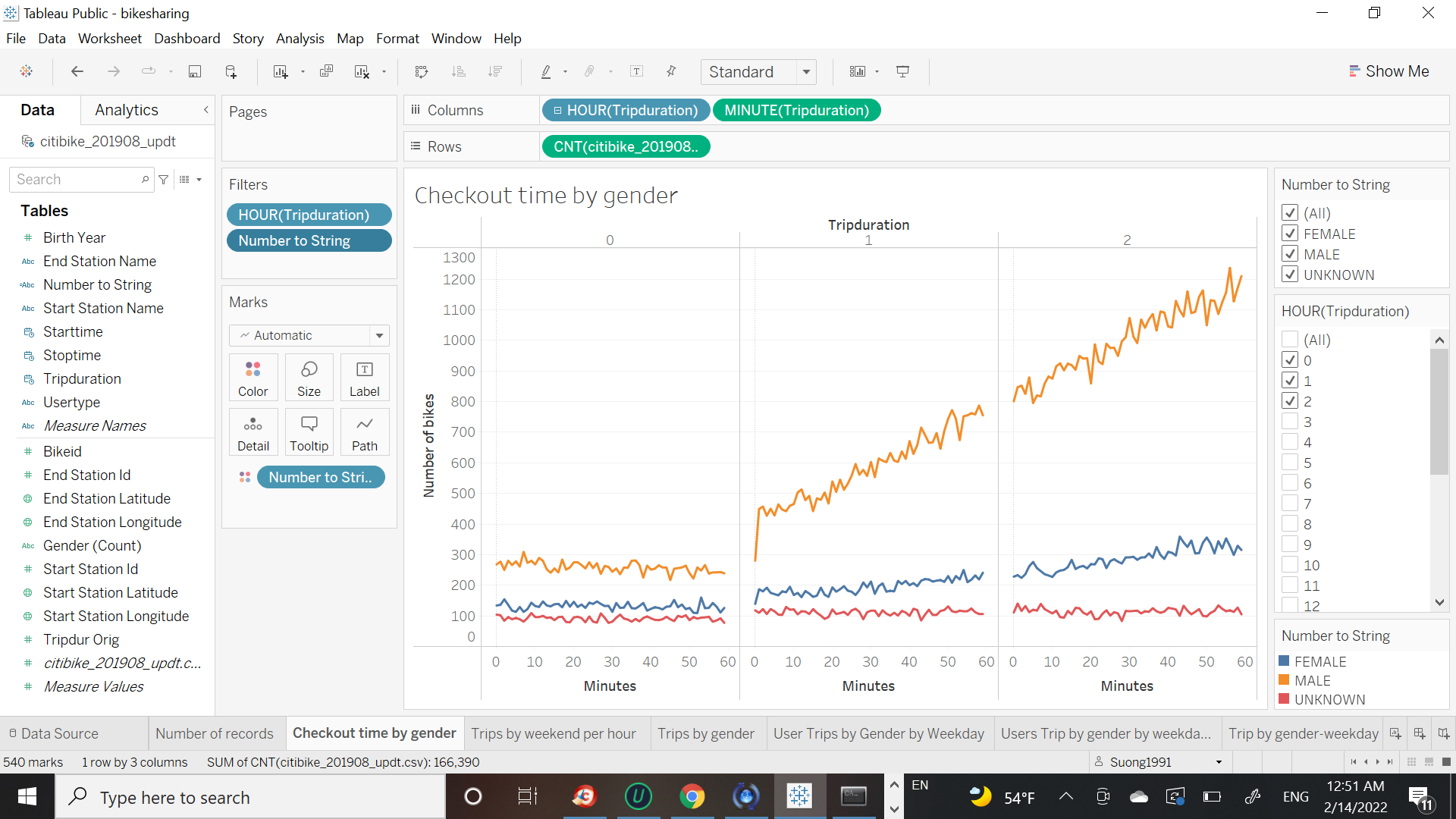This screenshot has width=1456, height=819.
Task: Switch to Trips by gender sheet tab
Action: (x=705, y=733)
